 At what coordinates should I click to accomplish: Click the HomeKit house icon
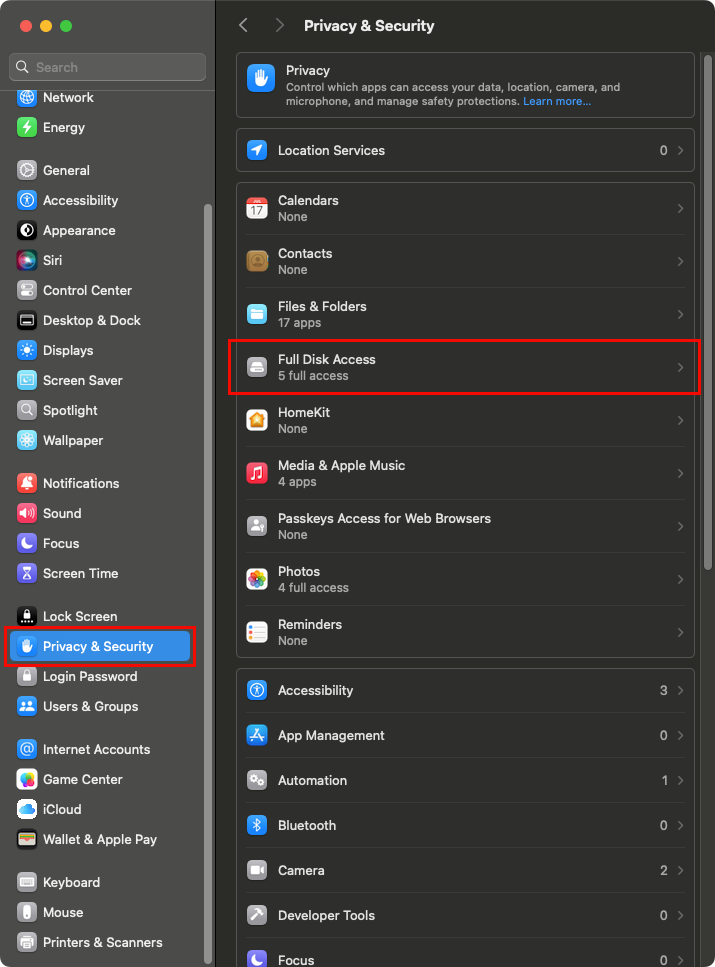pyautogui.click(x=258, y=420)
